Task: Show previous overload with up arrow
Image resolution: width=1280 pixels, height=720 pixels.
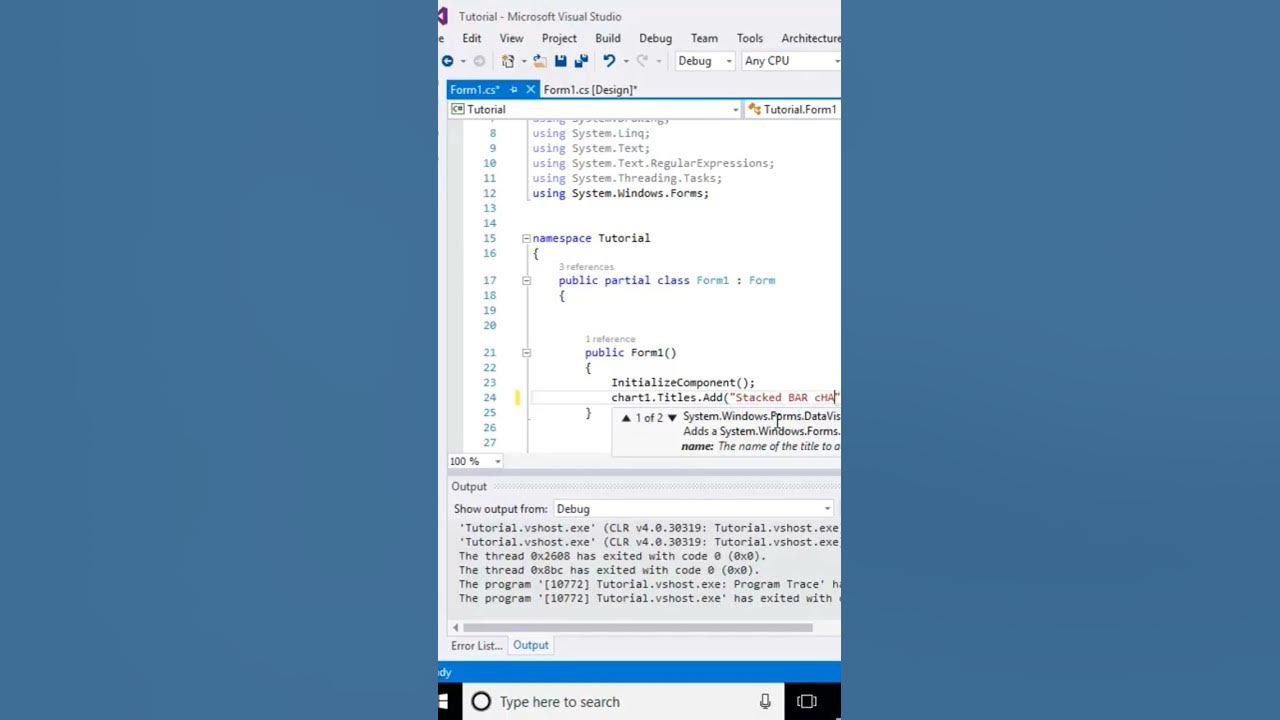Action: 626,418
